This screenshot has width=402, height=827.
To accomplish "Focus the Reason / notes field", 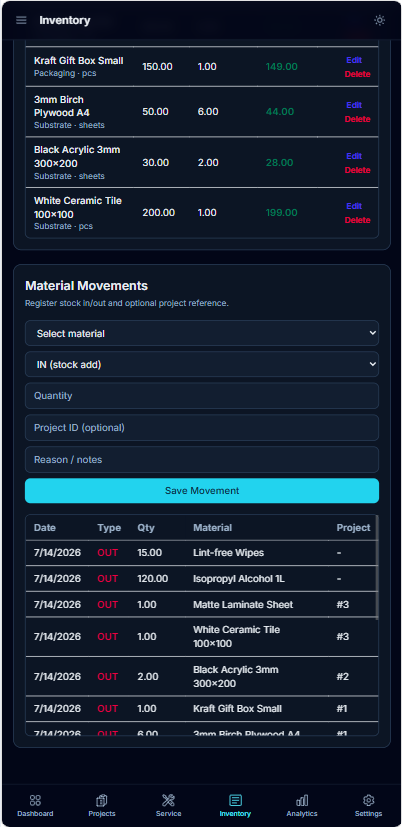I will coord(202,459).
